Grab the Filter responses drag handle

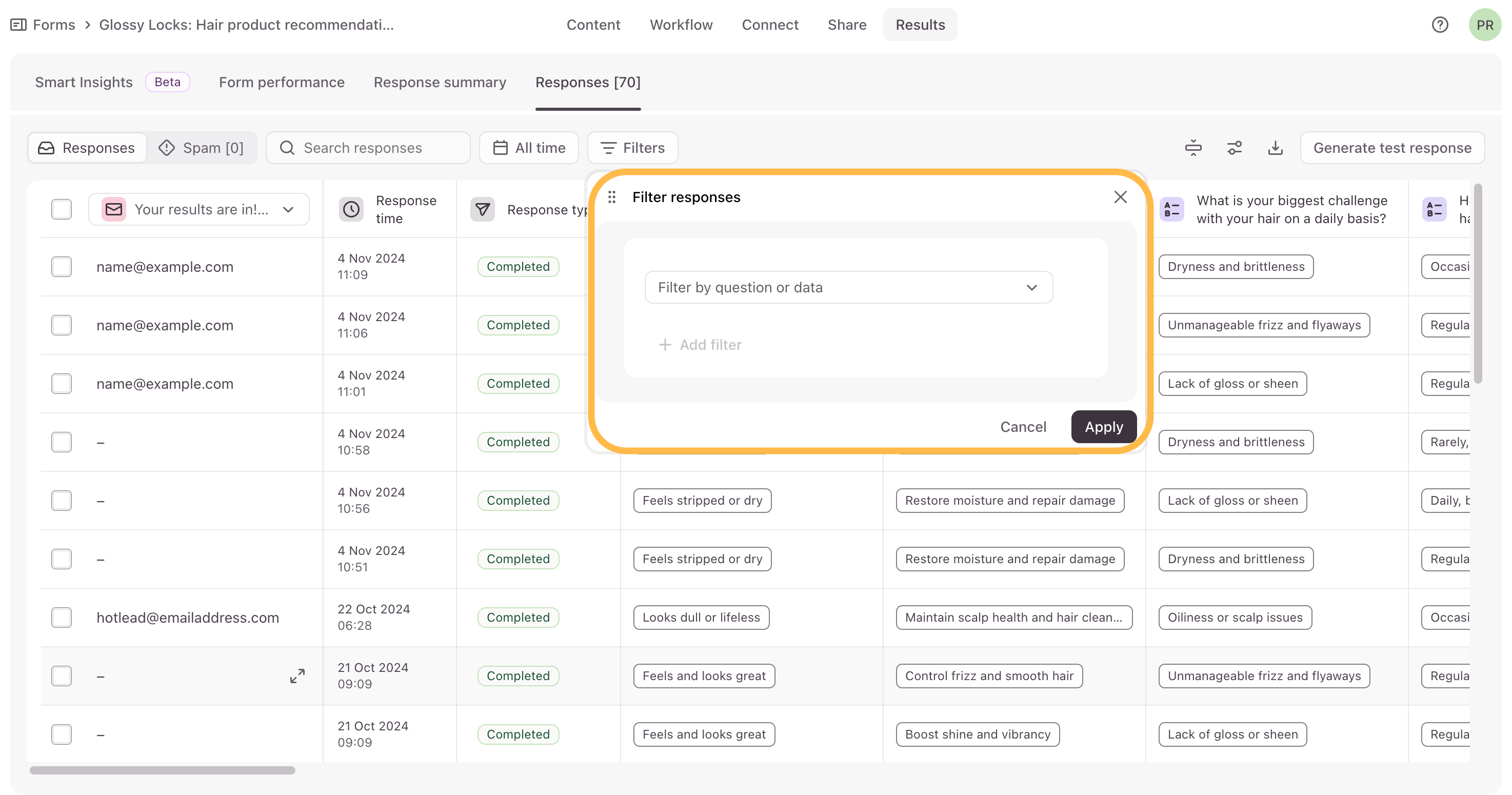pyautogui.click(x=611, y=197)
